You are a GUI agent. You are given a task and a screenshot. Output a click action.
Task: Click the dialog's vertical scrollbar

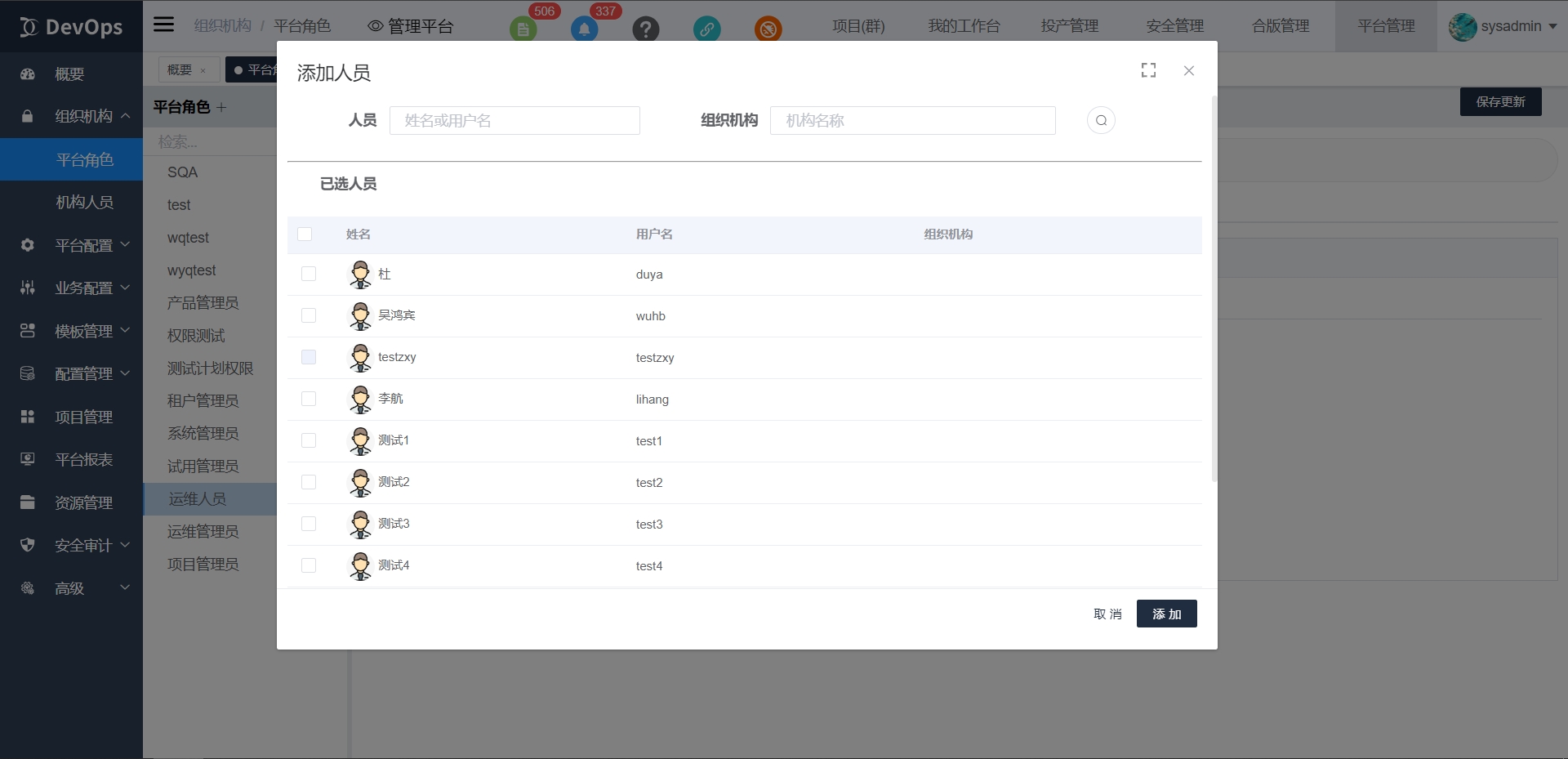[x=1214, y=286]
